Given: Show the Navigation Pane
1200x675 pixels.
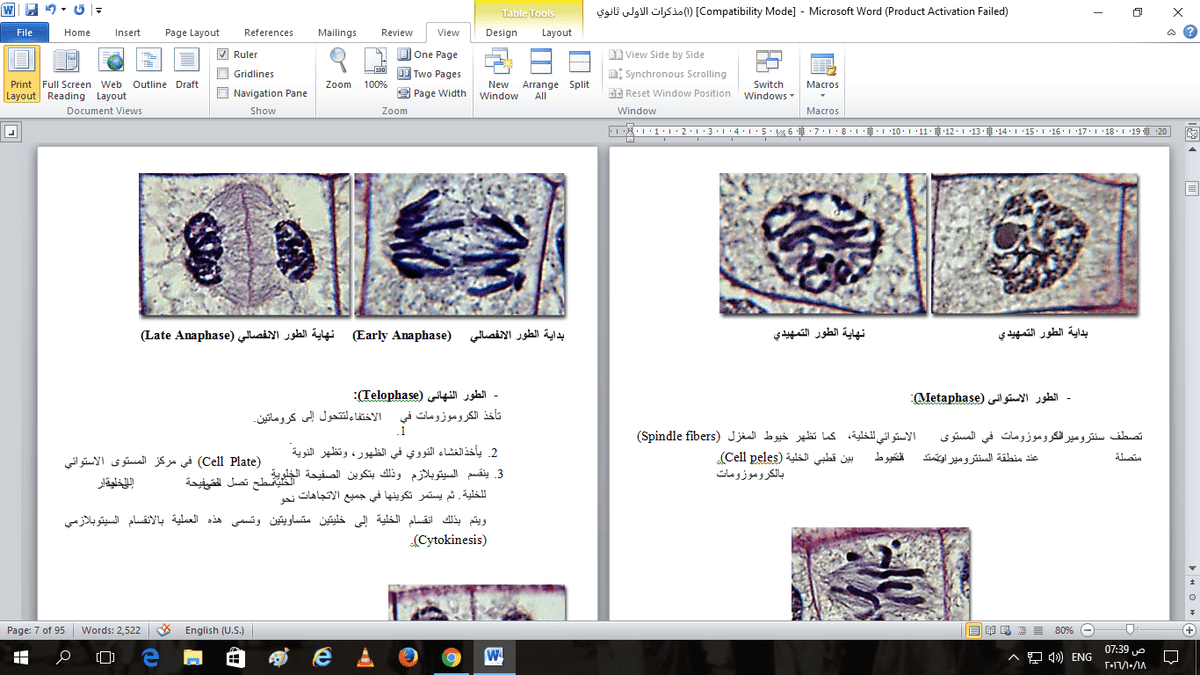Looking at the screenshot, I should (222, 92).
